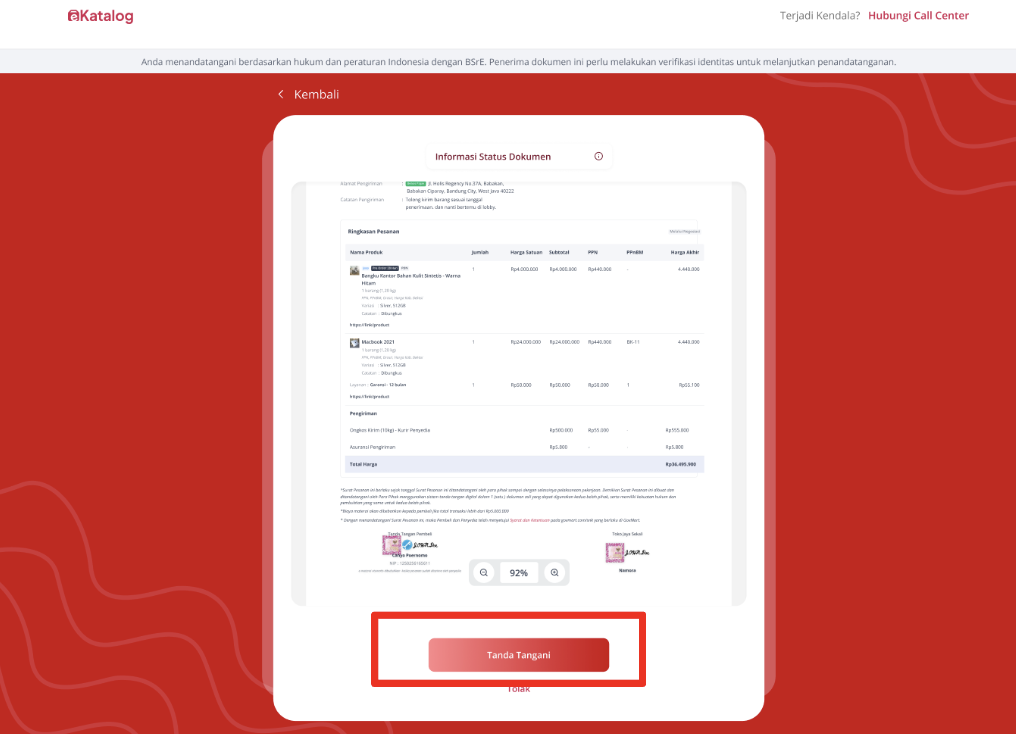
Task: Select the Macbook 2021 product name
Action: (378, 342)
